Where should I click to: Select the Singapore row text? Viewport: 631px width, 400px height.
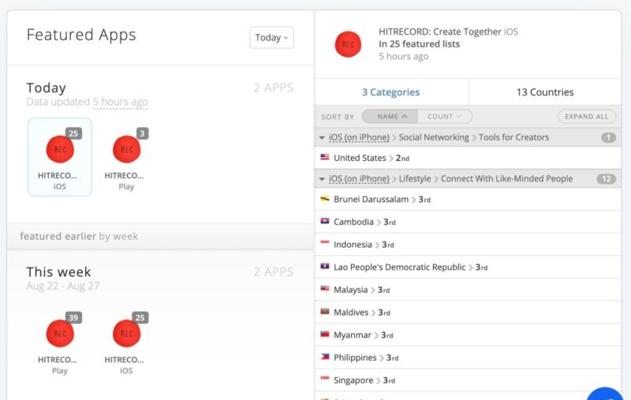[x=353, y=380]
